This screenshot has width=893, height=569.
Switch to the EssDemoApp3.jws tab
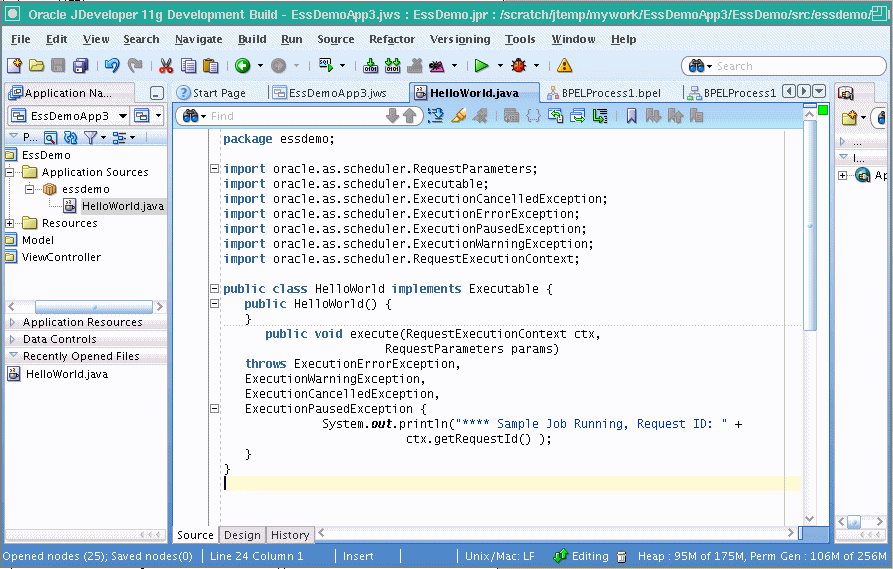point(330,93)
